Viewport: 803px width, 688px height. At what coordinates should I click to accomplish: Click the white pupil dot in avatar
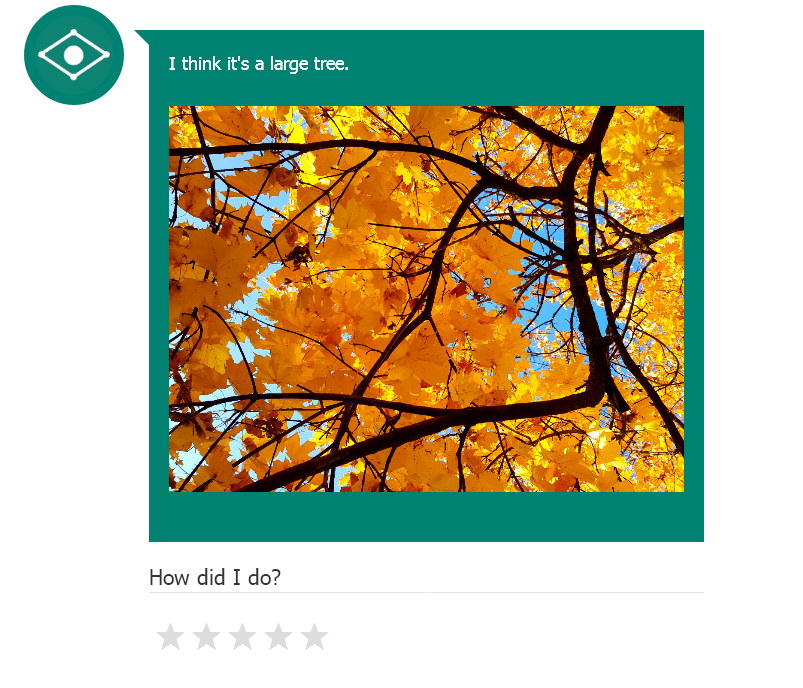click(x=74, y=55)
